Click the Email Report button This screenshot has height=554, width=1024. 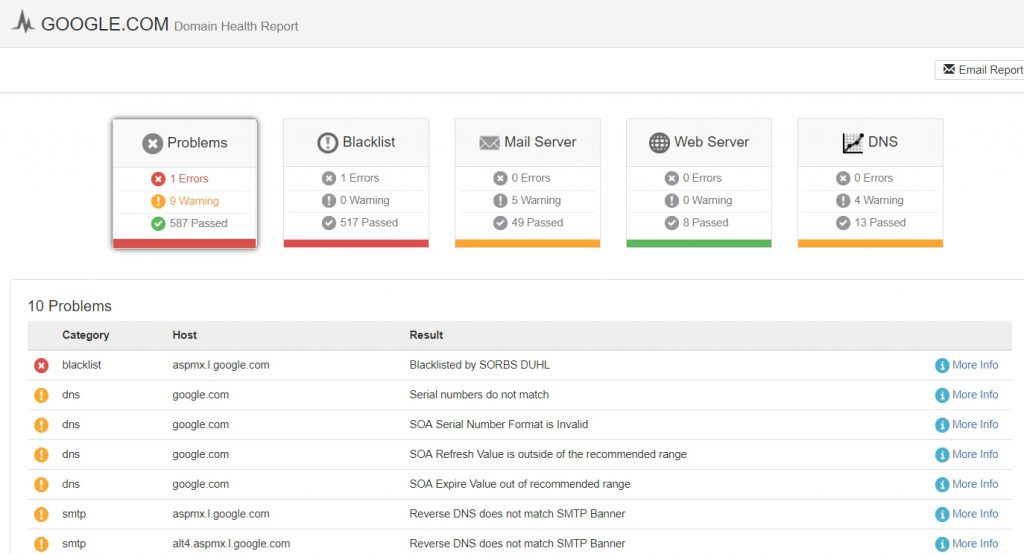point(980,70)
